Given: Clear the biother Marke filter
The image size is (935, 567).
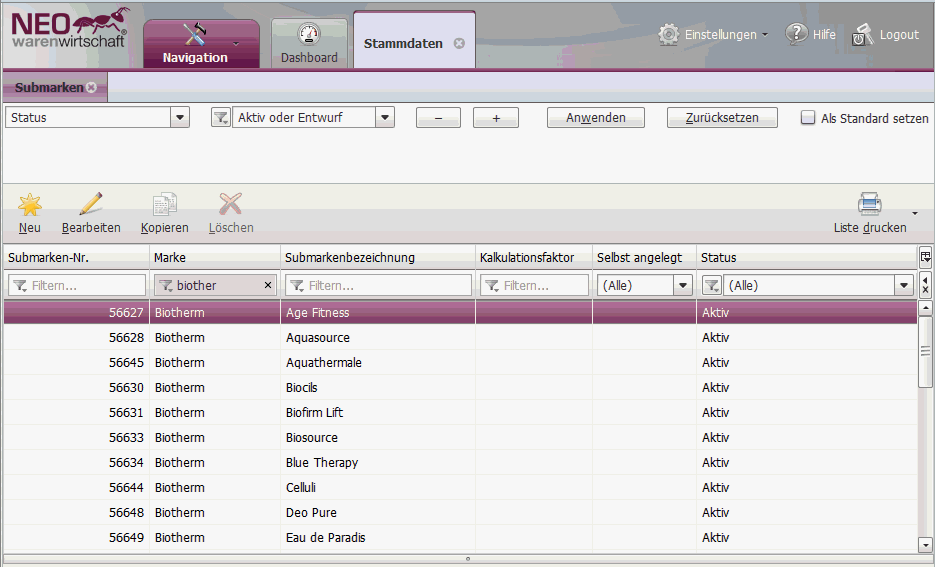Looking at the screenshot, I should (x=268, y=285).
